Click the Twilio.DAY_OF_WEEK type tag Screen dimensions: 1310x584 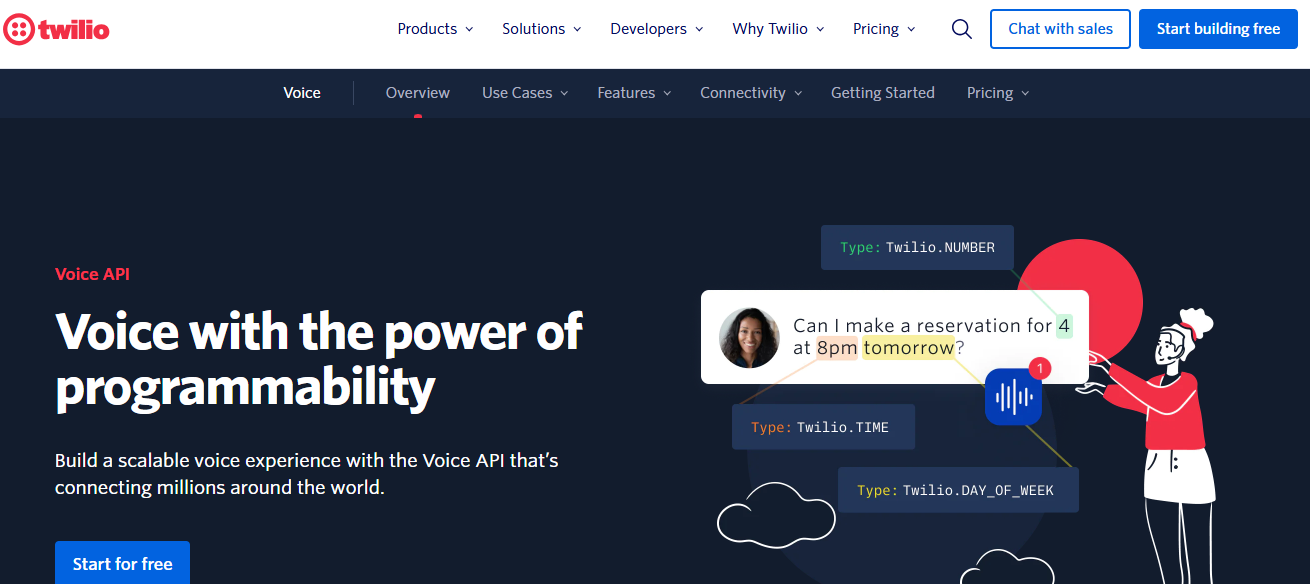coord(957,490)
